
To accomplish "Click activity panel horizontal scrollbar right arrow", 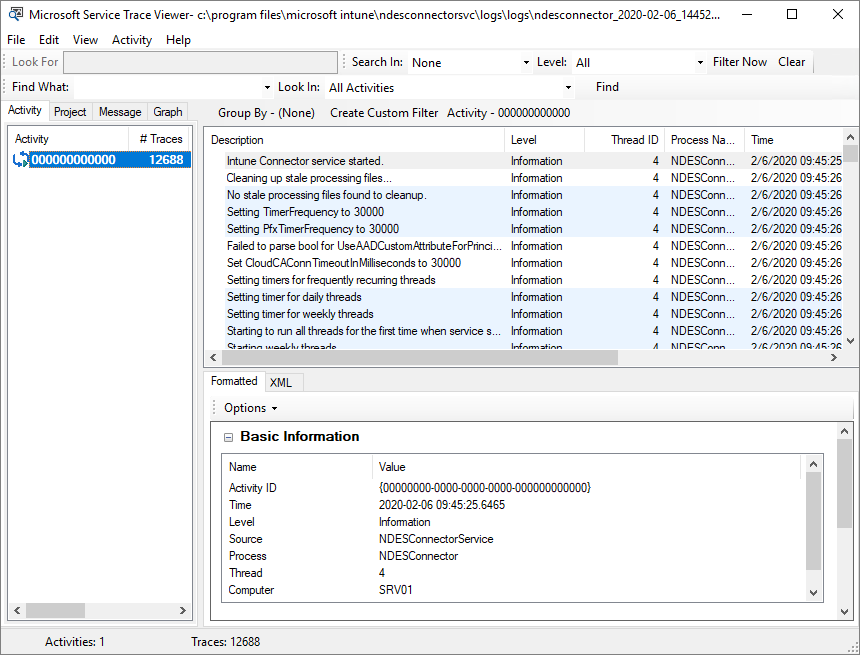I will pos(183,610).
